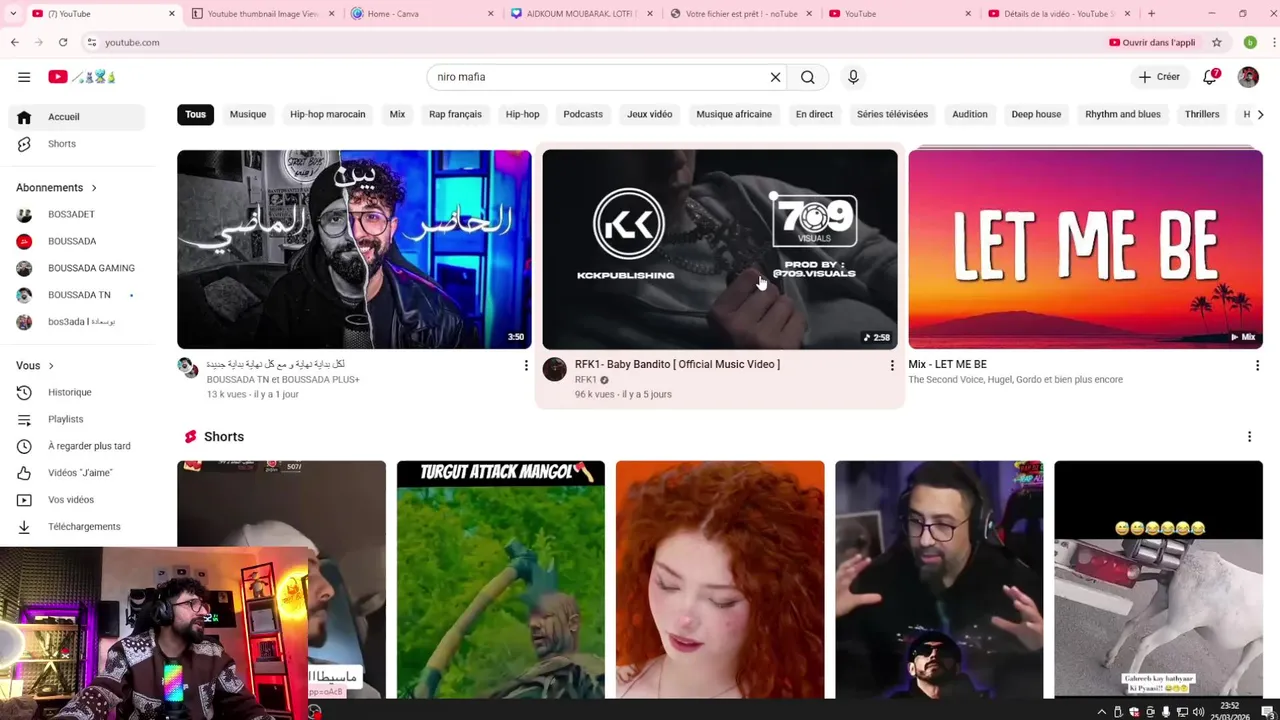Open BOUSSADA channel subscription
Viewport: 1280px width, 720px height.
point(76,241)
